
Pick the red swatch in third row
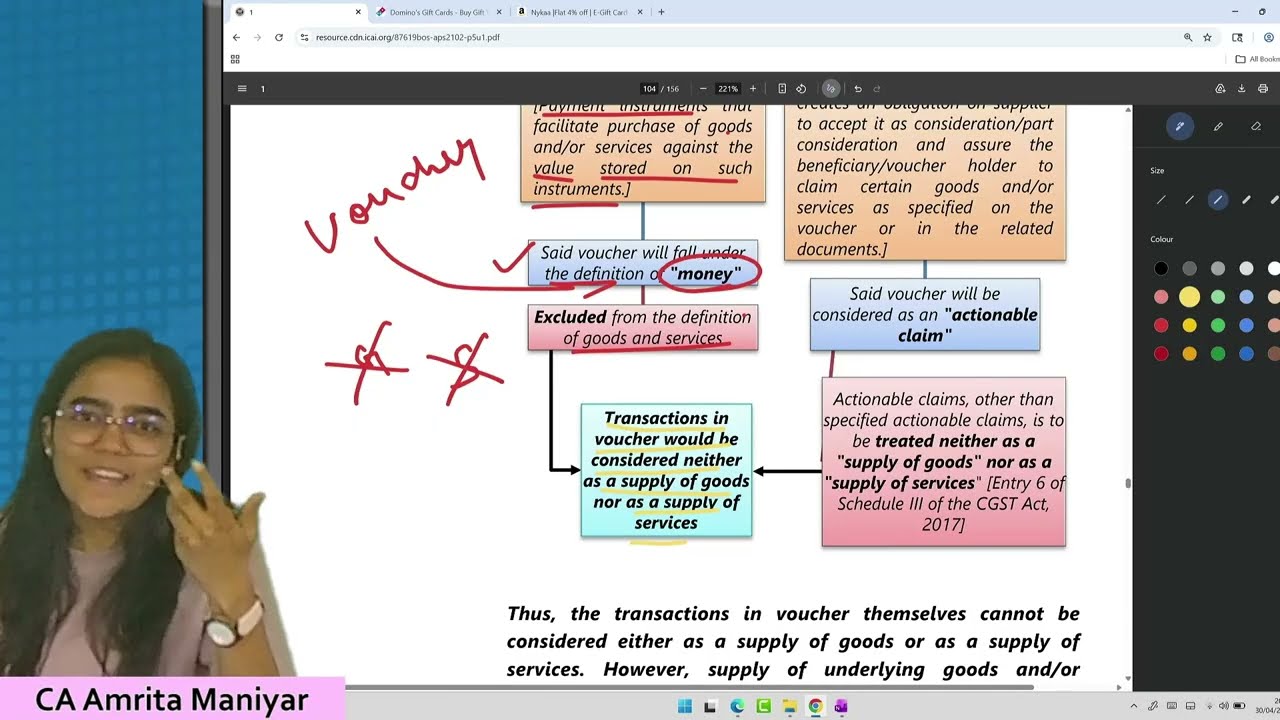1161,325
